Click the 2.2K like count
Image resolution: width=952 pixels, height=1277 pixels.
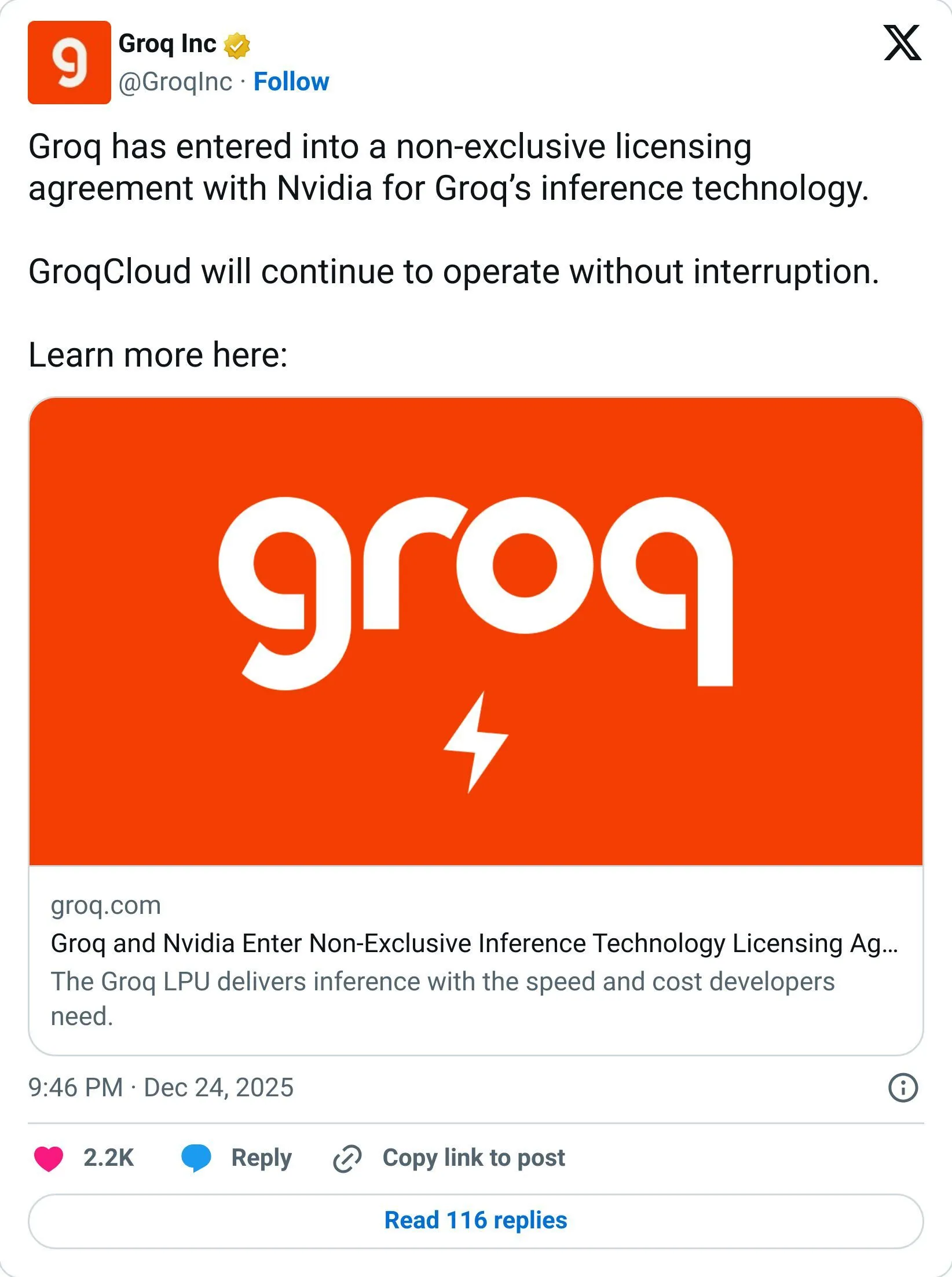pyautogui.click(x=108, y=1158)
